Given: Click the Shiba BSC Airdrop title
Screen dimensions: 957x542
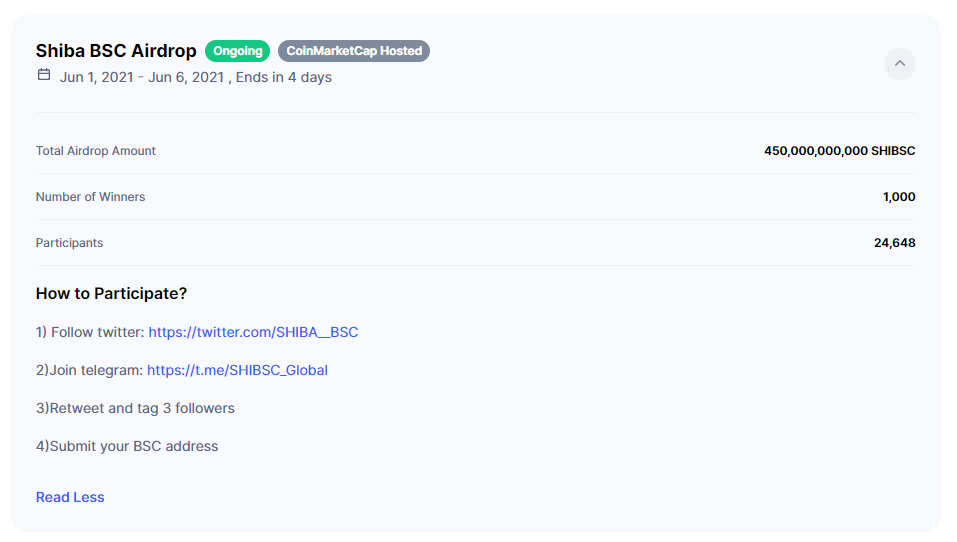Looking at the screenshot, I should coord(116,51).
